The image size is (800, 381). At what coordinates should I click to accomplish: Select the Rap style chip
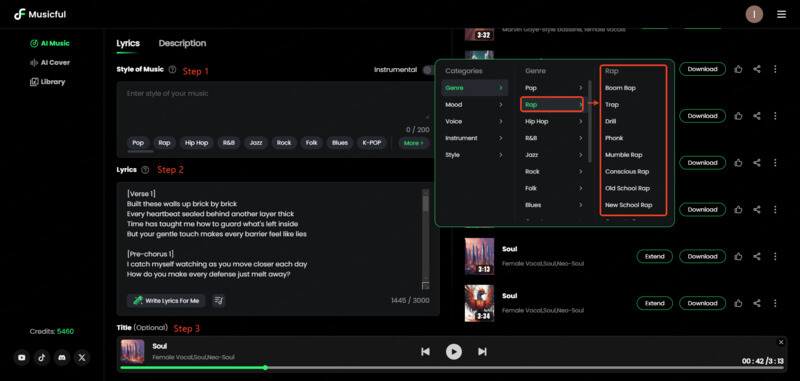(x=164, y=143)
